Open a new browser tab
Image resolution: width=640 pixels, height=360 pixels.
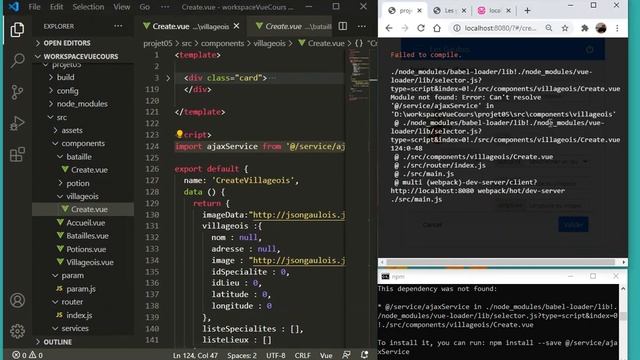click(x=527, y=11)
